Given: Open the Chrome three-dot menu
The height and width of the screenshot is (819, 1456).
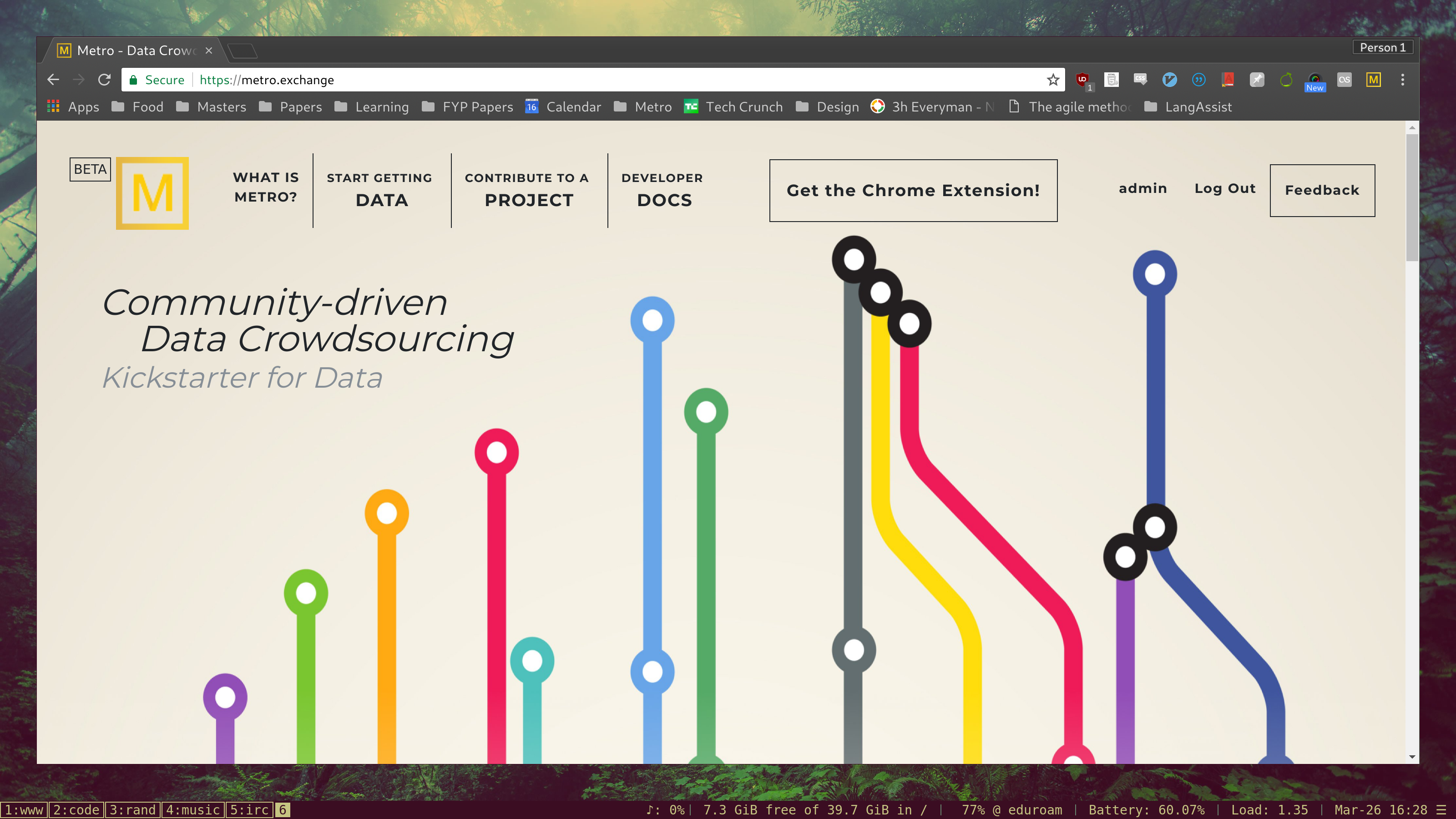Looking at the screenshot, I should click(1402, 80).
